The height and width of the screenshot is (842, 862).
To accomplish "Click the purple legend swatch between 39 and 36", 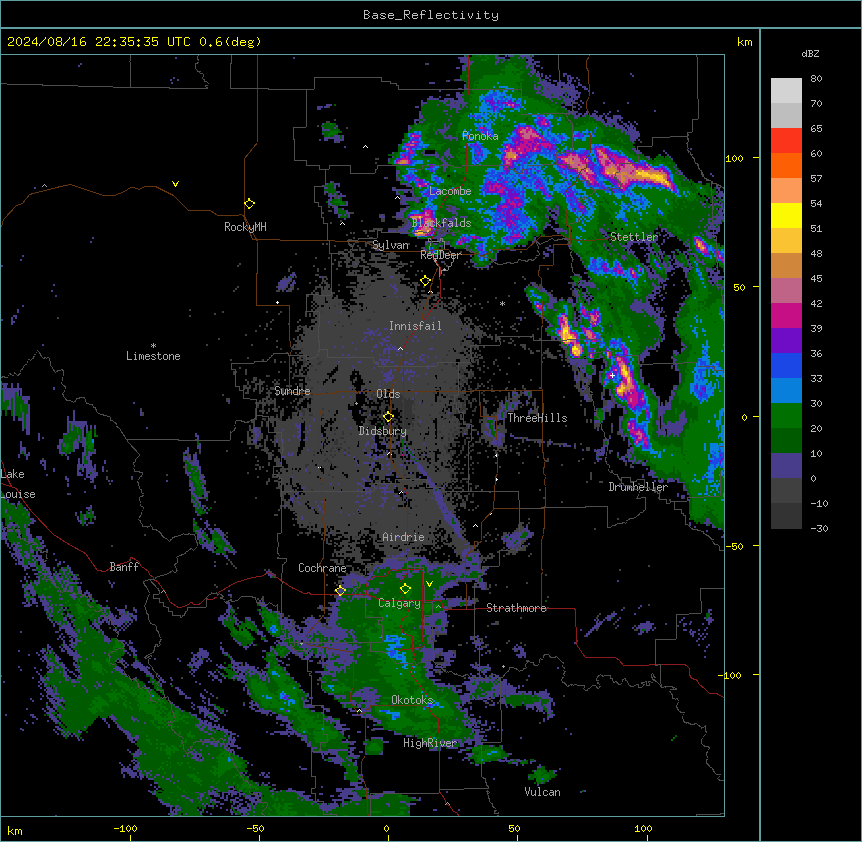I will (x=786, y=340).
